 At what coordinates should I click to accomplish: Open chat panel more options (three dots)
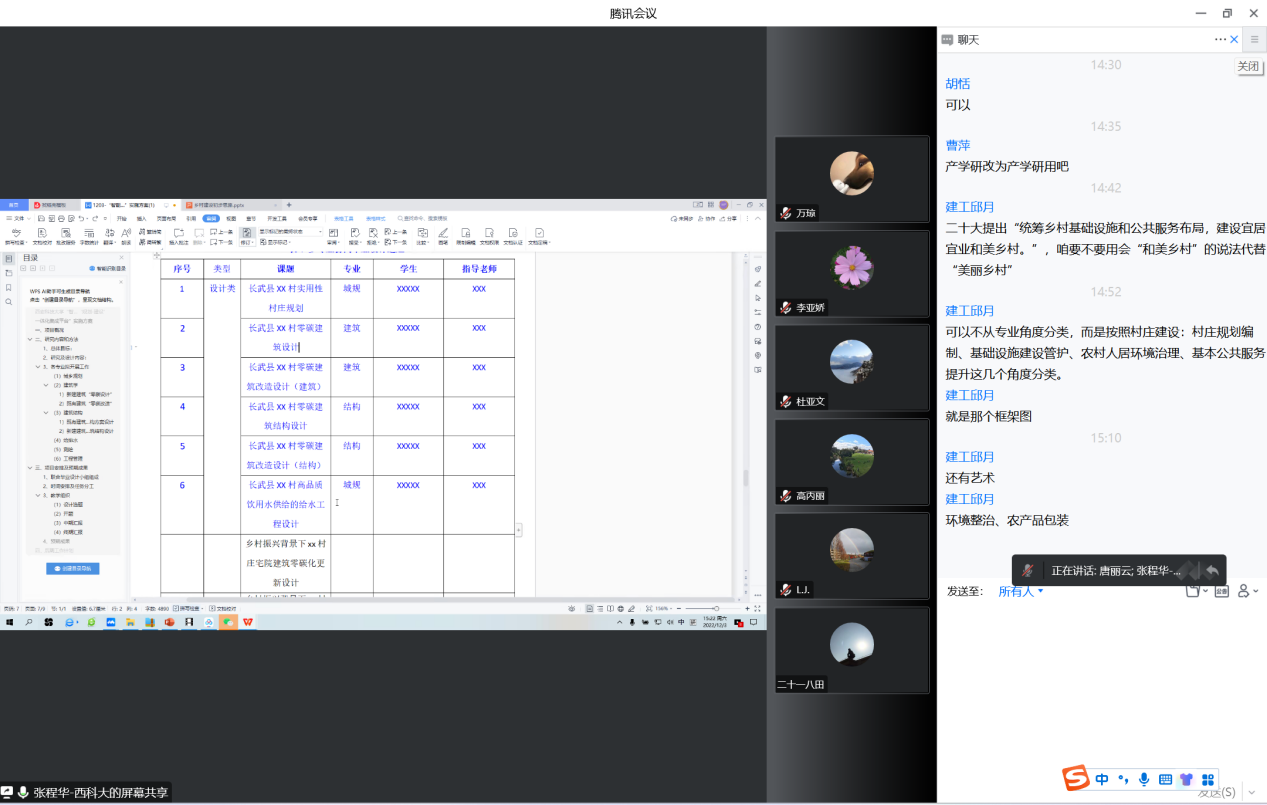click(x=1220, y=39)
